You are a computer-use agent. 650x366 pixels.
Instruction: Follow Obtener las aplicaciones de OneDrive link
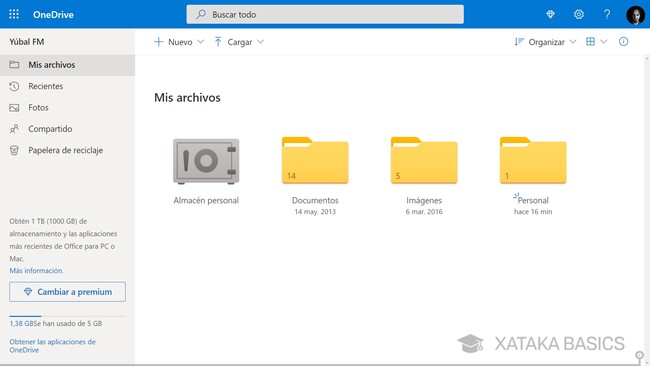coord(52,346)
